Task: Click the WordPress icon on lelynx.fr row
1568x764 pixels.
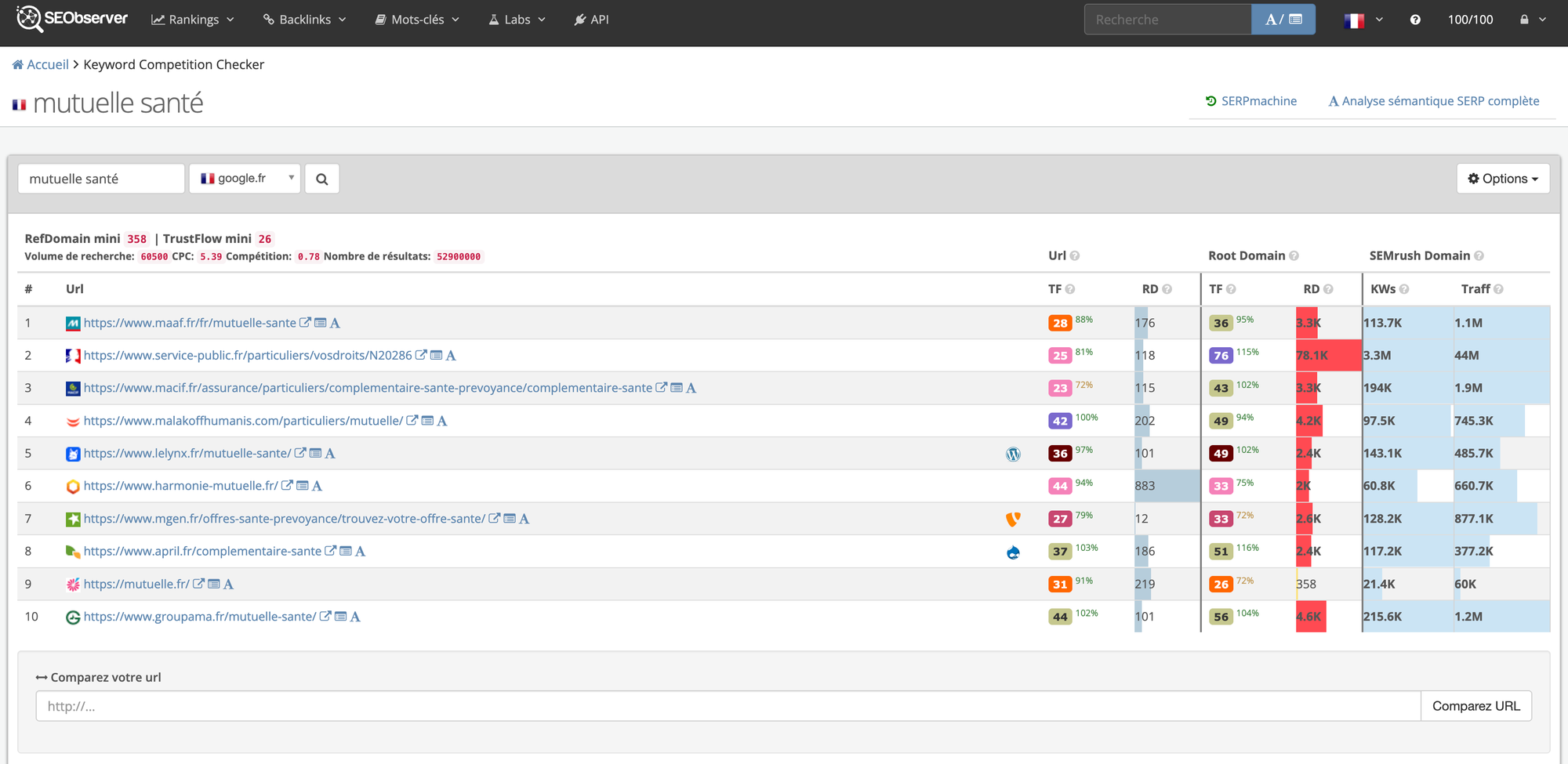Action: [1013, 454]
